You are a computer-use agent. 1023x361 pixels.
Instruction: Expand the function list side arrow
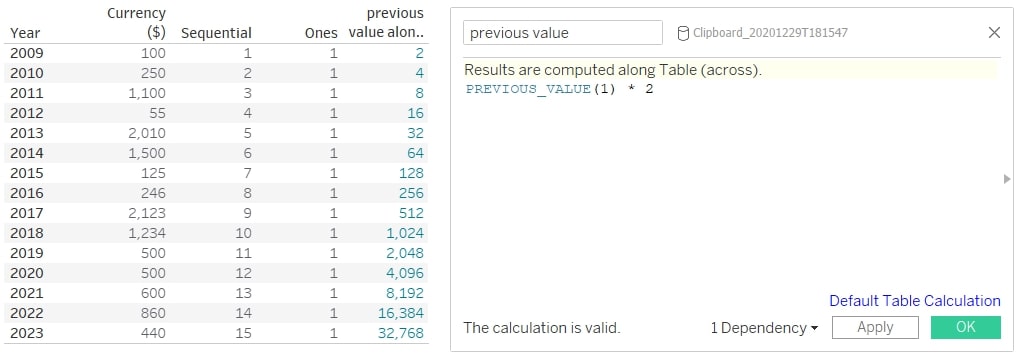[x=1007, y=179]
